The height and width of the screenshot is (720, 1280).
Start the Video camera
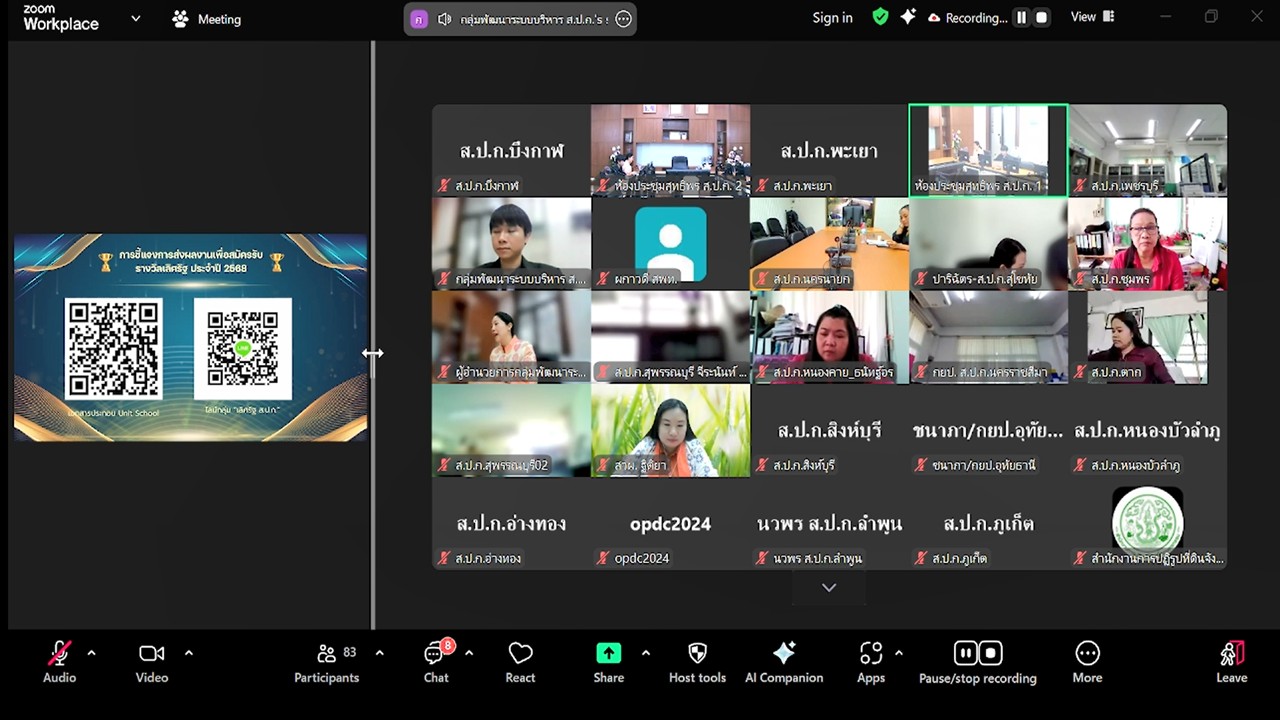point(152,662)
